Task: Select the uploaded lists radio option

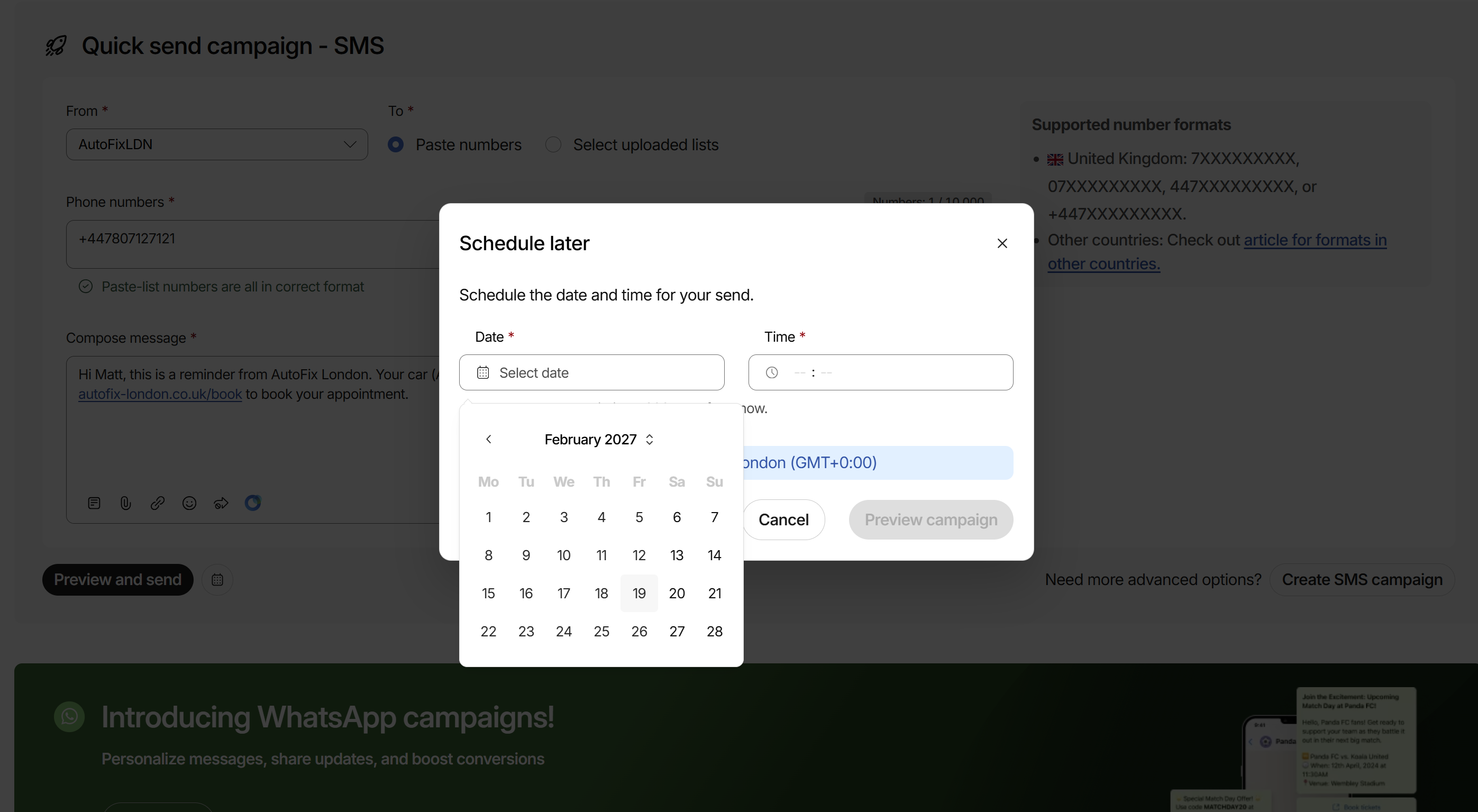Action: click(x=553, y=144)
